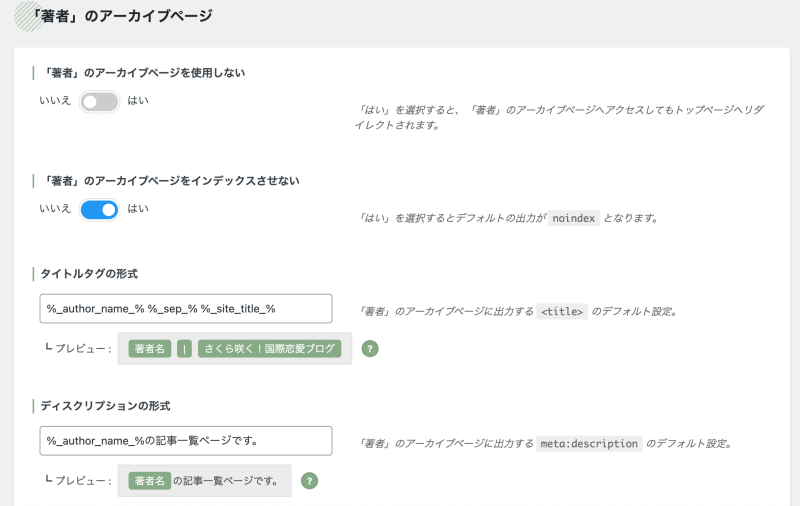The width and height of the screenshot is (800, 506).
Task: Select はい label for archive page usage
Action: [138, 100]
